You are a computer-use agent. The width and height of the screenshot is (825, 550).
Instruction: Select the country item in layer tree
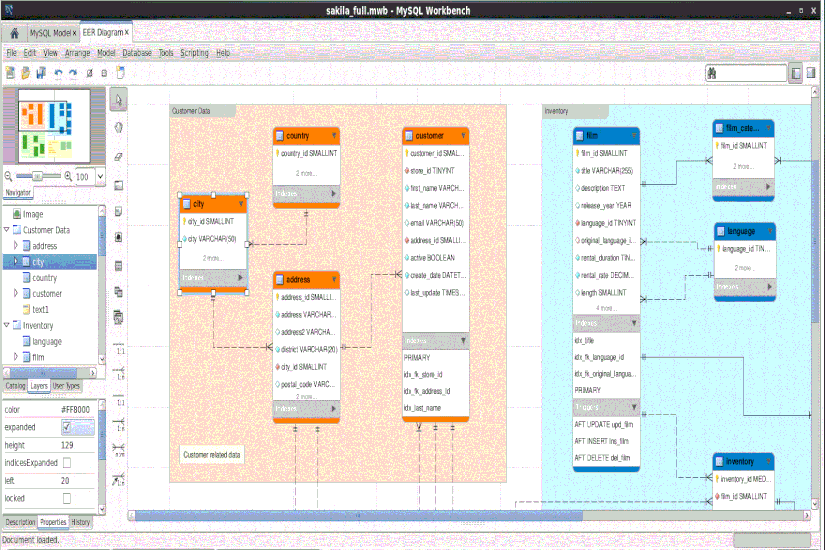44,278
